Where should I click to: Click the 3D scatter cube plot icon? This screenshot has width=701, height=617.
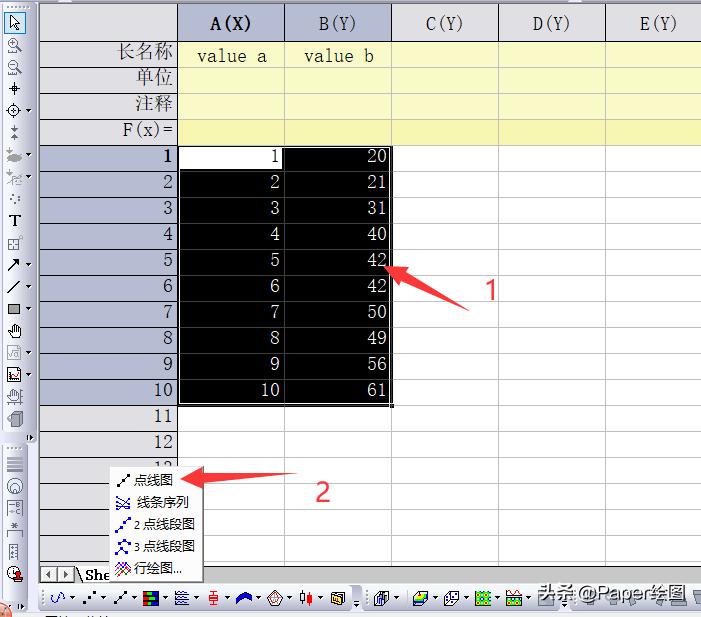coord(451,598)
